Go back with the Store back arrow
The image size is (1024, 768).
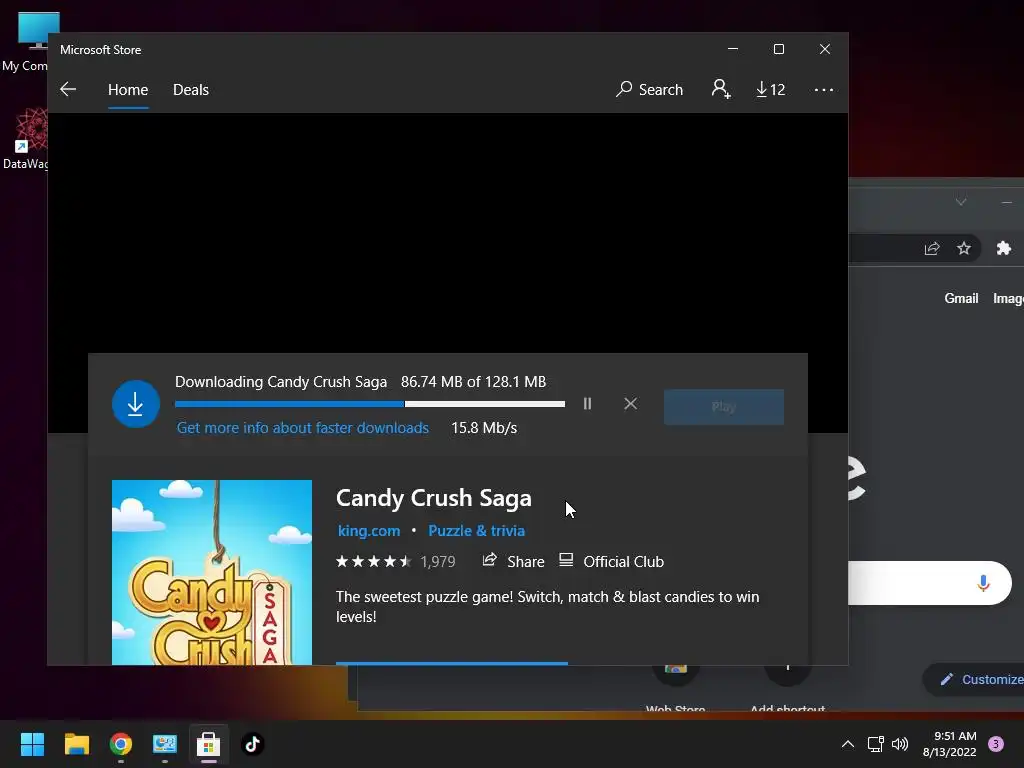[x=68, y=89]
